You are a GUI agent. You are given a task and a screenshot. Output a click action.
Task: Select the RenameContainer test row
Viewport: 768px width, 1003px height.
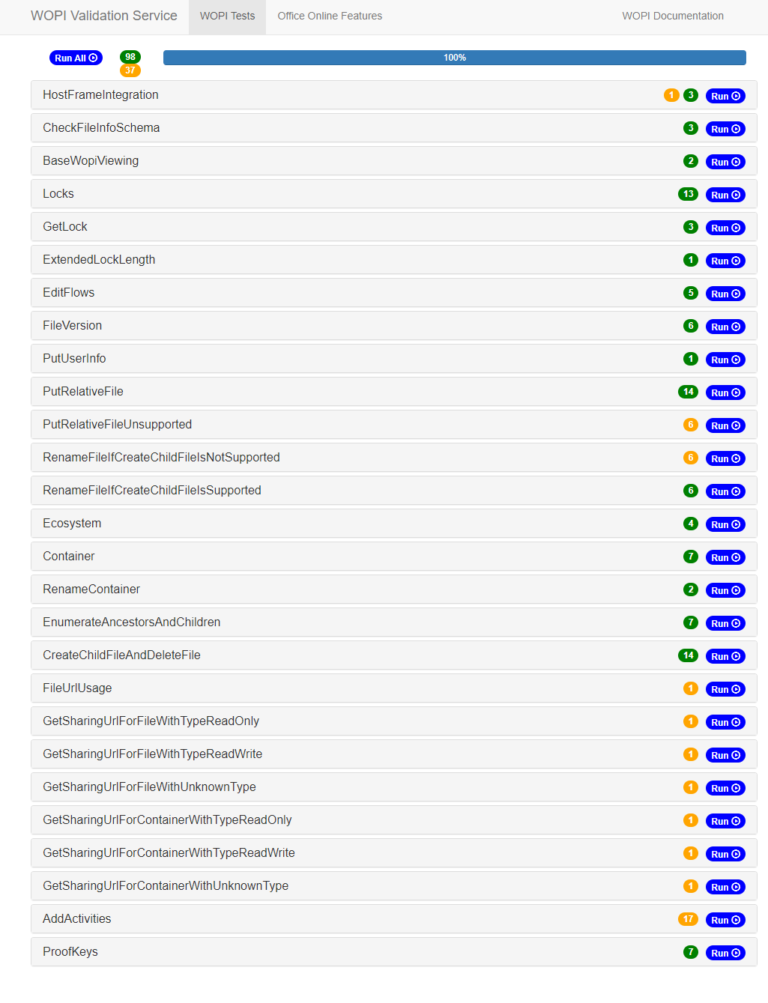click(300, 590)
